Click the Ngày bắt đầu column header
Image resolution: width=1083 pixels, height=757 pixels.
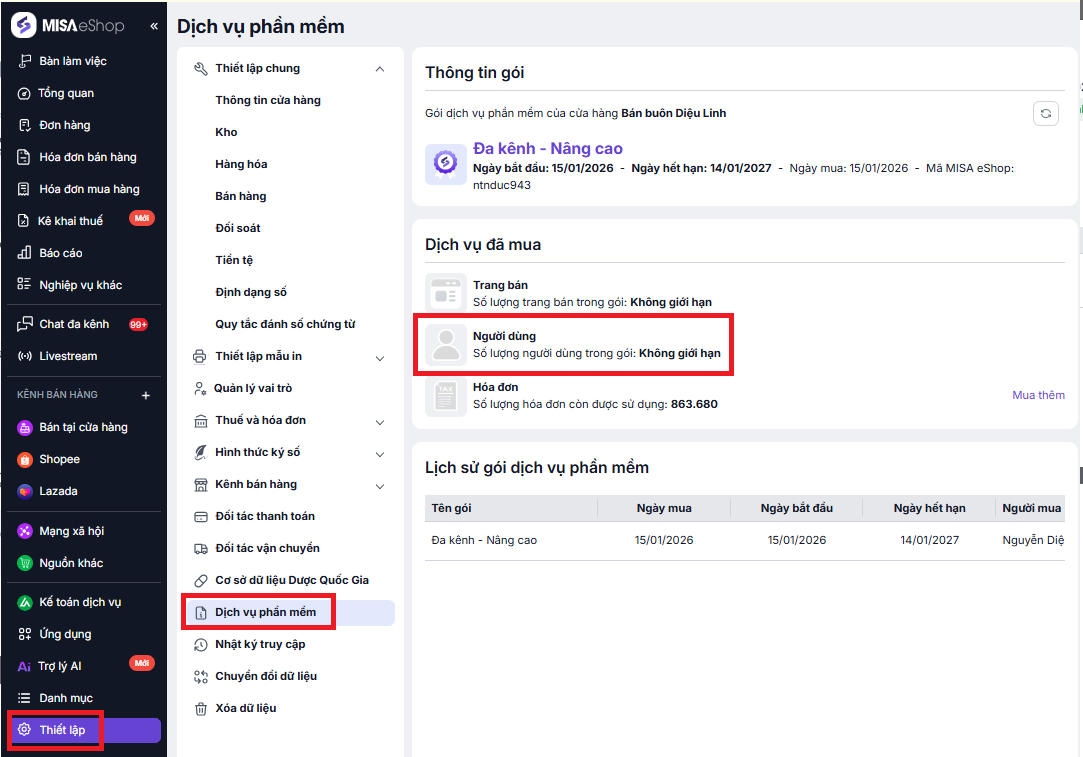click(x=796, y=508)
